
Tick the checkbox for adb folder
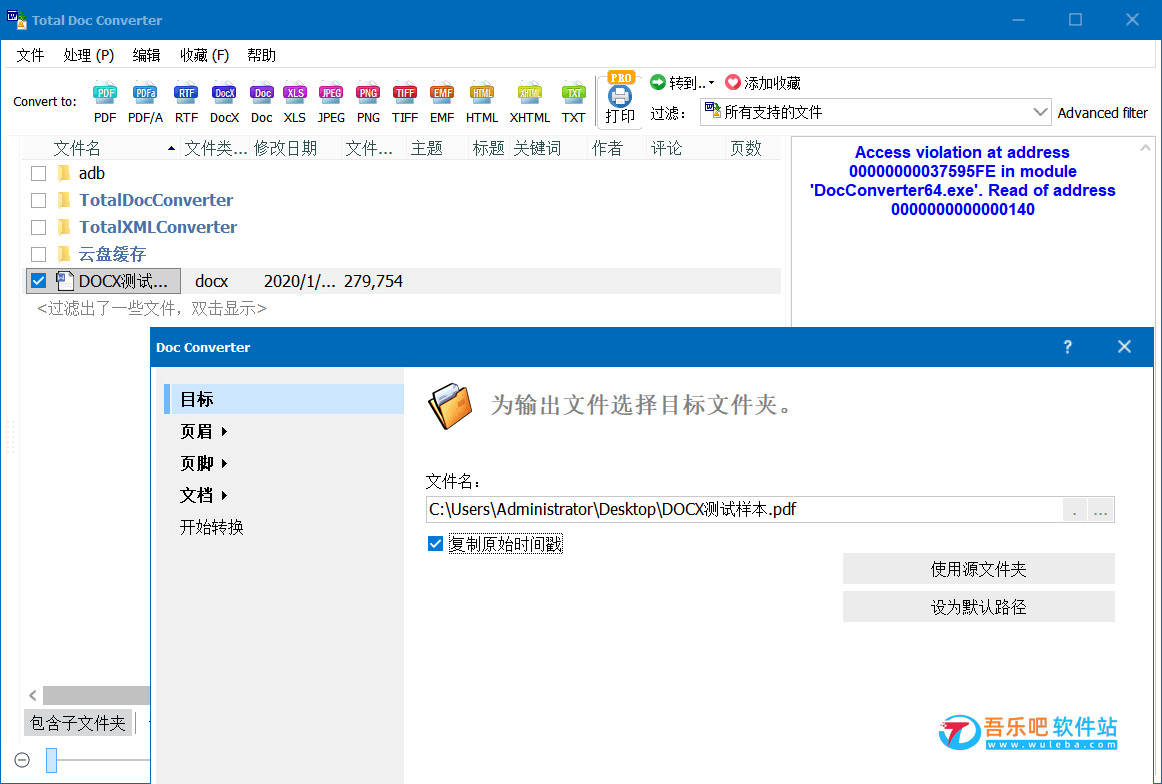coord(39,173)
